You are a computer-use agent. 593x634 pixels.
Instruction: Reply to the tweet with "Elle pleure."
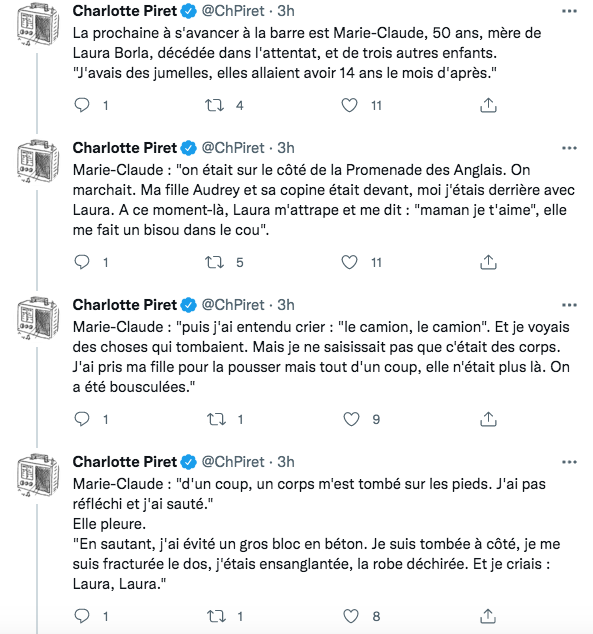pyautogui.click(x=82, y=616)
